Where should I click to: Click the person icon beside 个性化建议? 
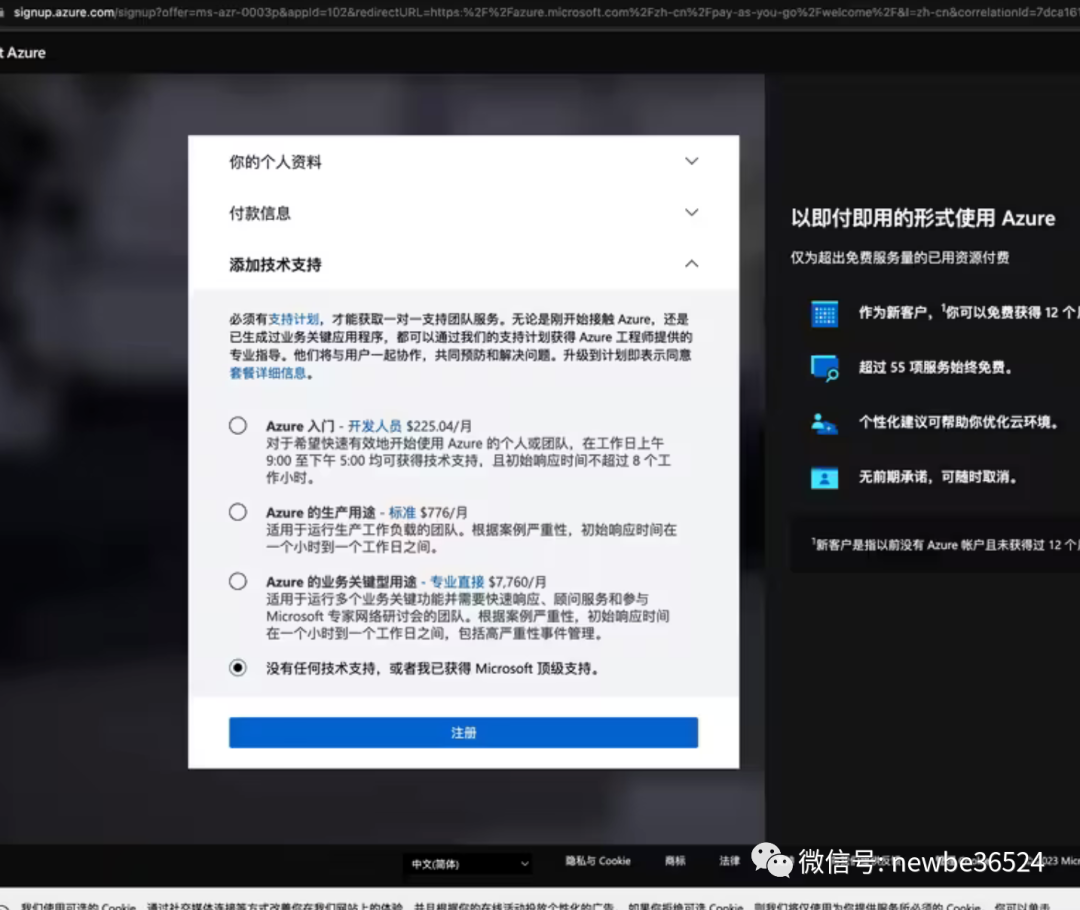pos(824,423)
